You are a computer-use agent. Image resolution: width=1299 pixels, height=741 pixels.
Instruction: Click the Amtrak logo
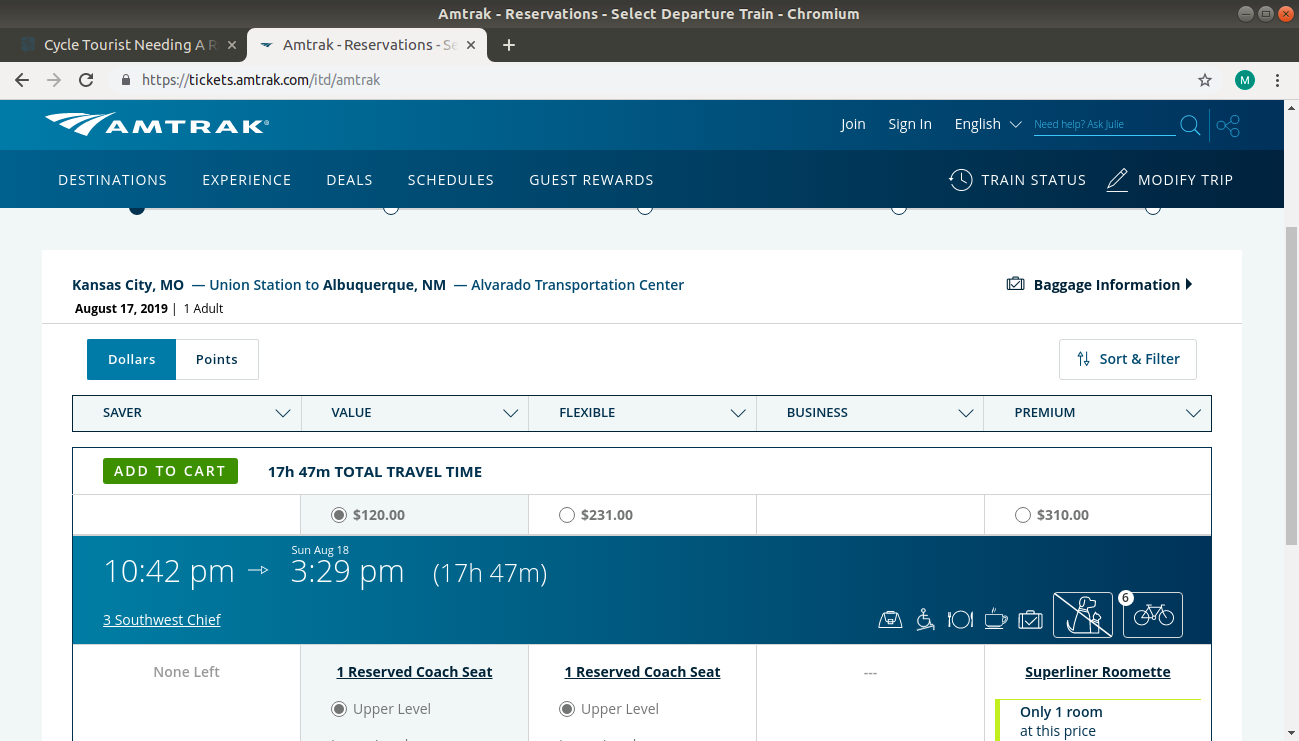(157, 125)
